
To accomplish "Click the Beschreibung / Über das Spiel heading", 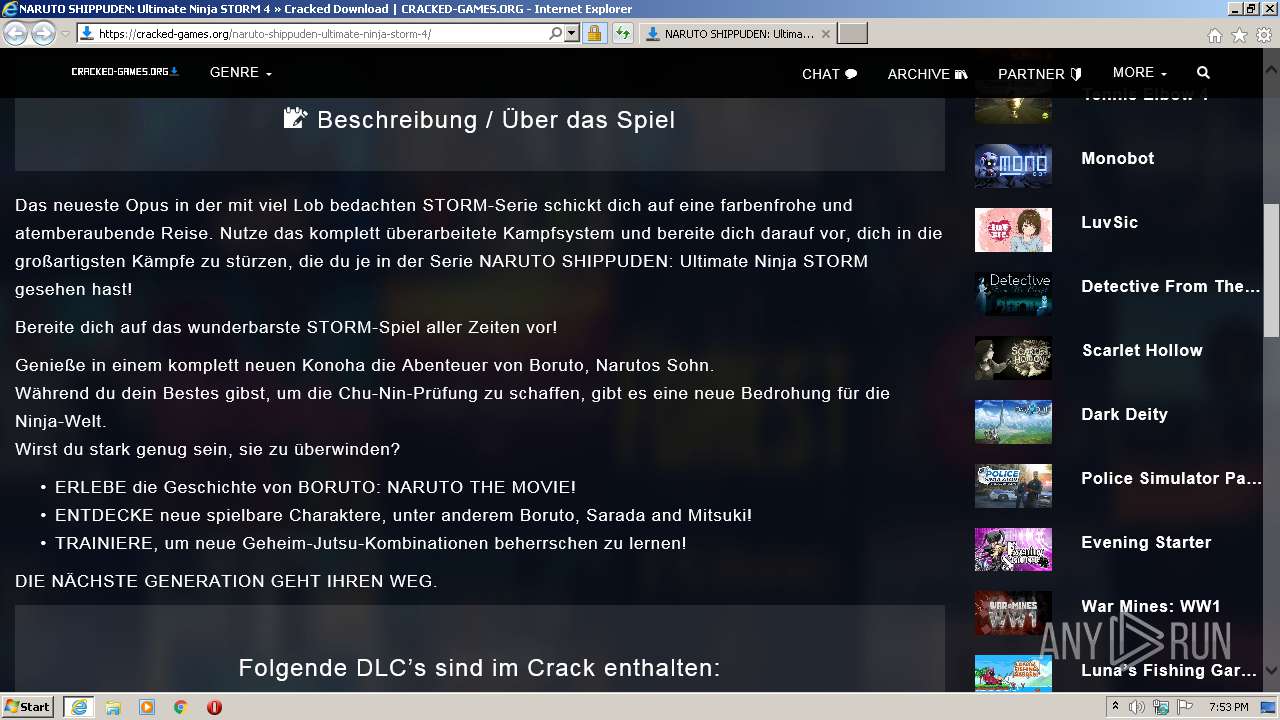I will (x=479, y=119).
